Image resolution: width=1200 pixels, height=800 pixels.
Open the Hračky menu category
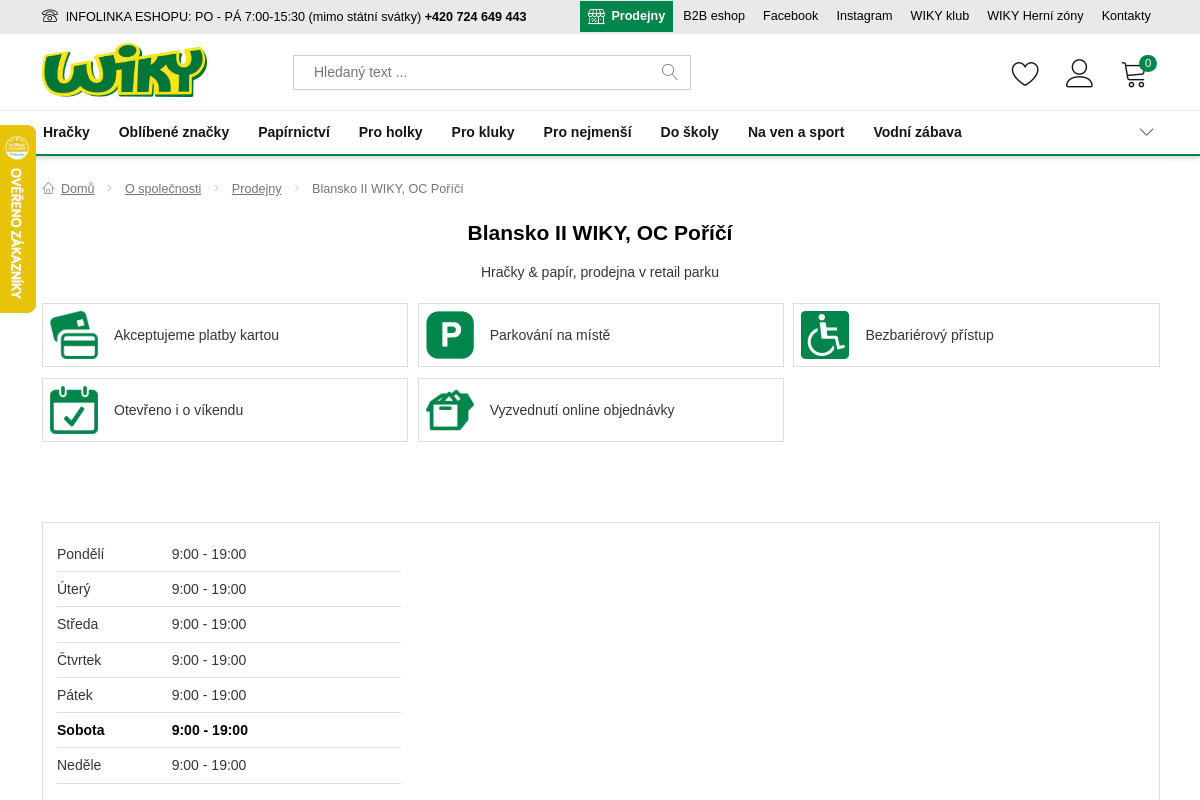click(66, 132)
